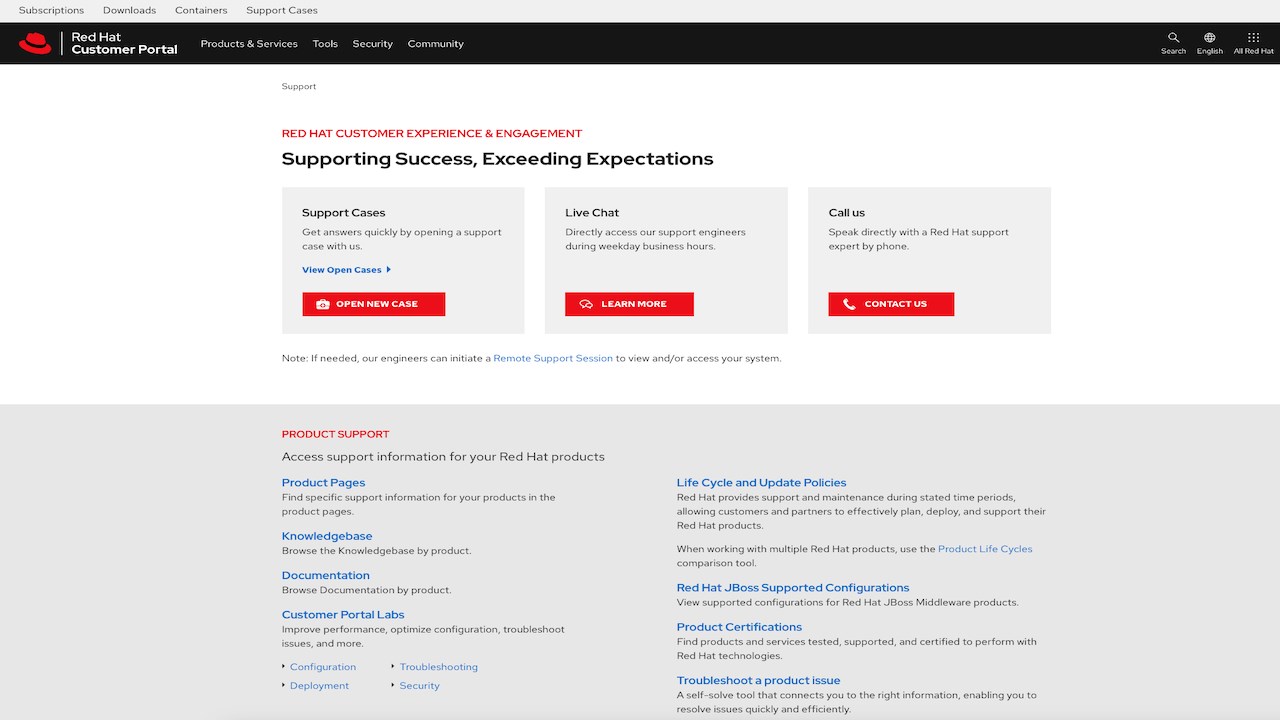
Task: Open the Security navigation dropdown
Action: coord(372,44)
